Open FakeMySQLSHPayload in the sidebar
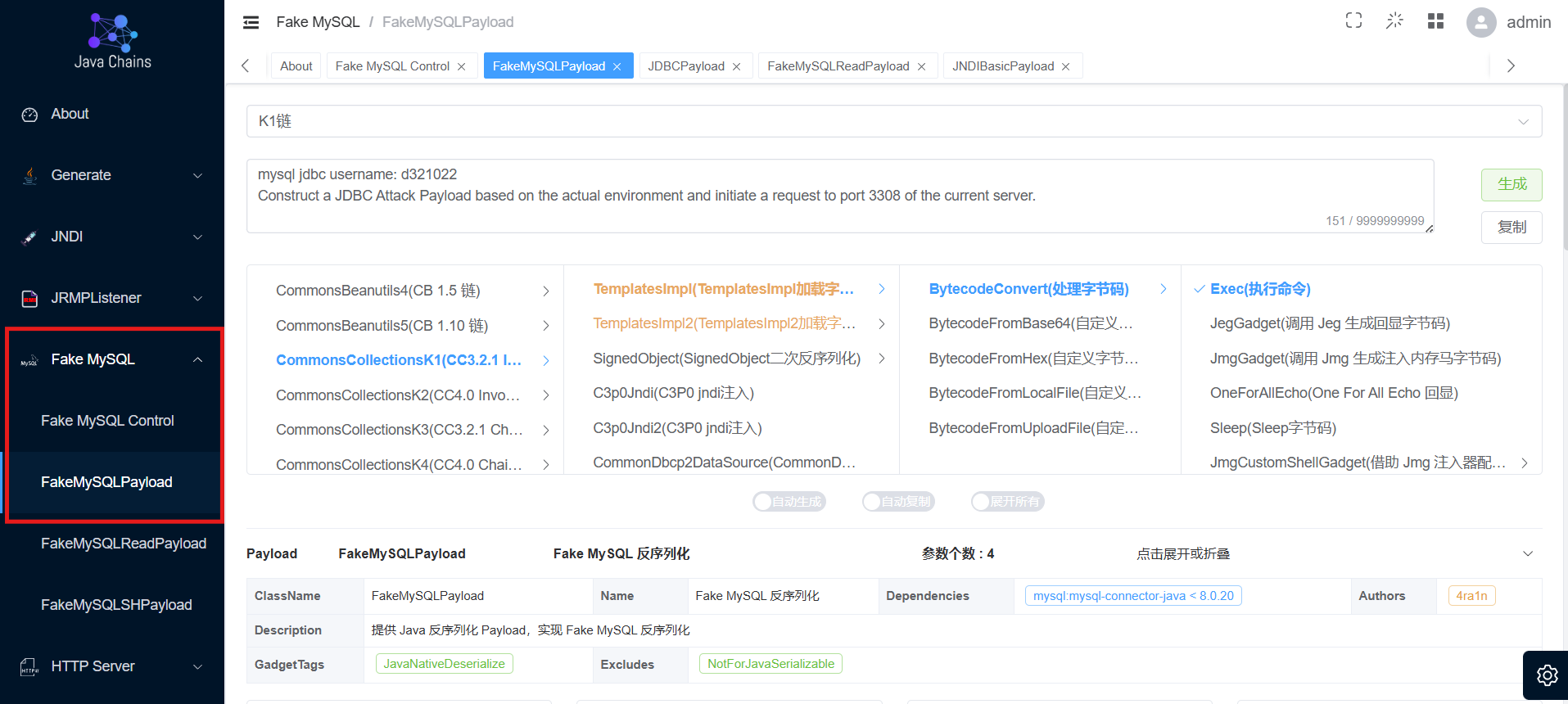 (116, 605)
